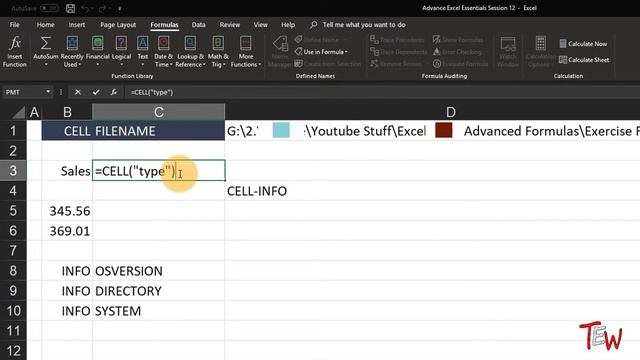Cancel the formula entry with X
Image resolution: width=640 pixels, height=360 pixels.
78,92
